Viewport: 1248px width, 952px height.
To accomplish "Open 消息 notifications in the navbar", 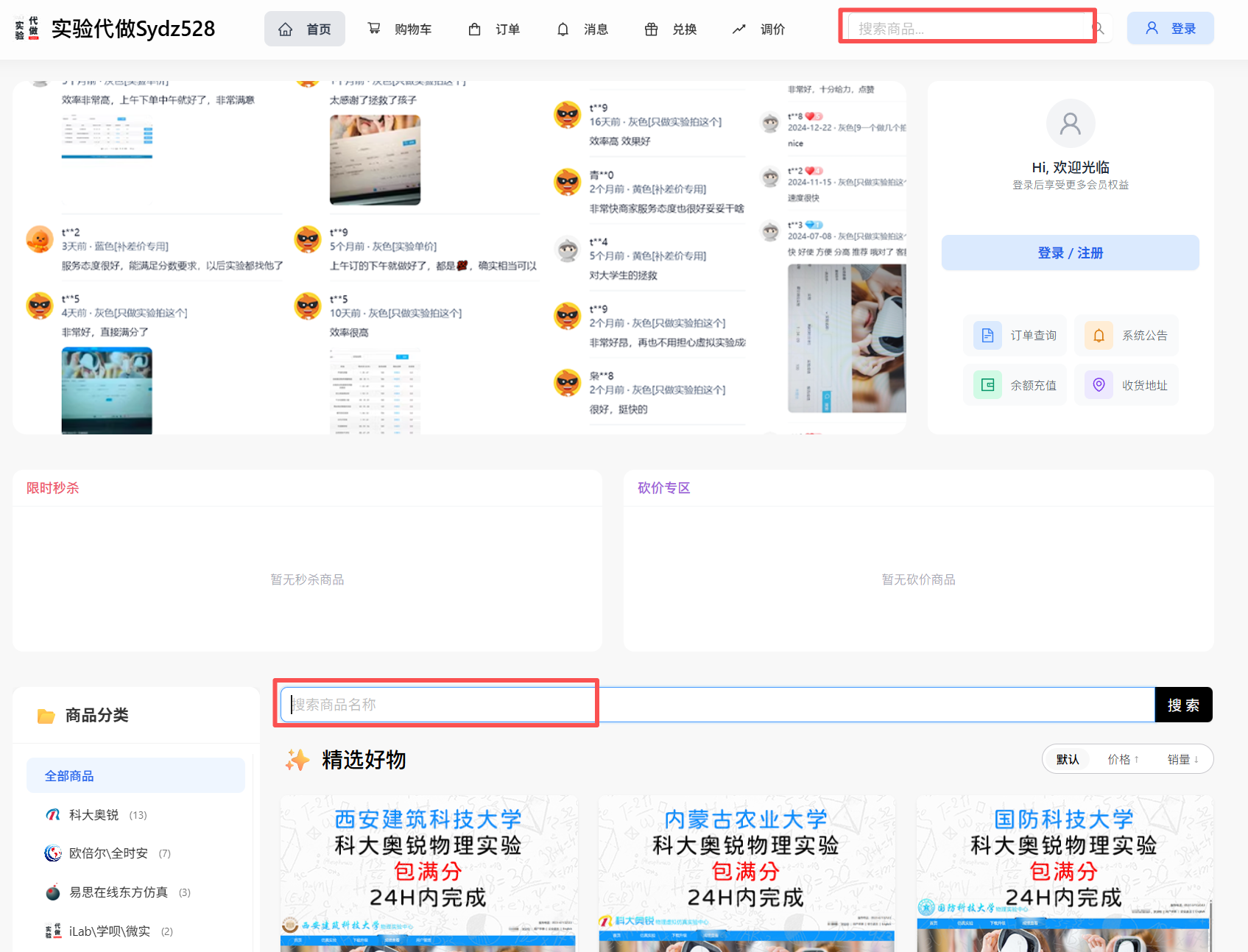I will (x=582, y=29).
